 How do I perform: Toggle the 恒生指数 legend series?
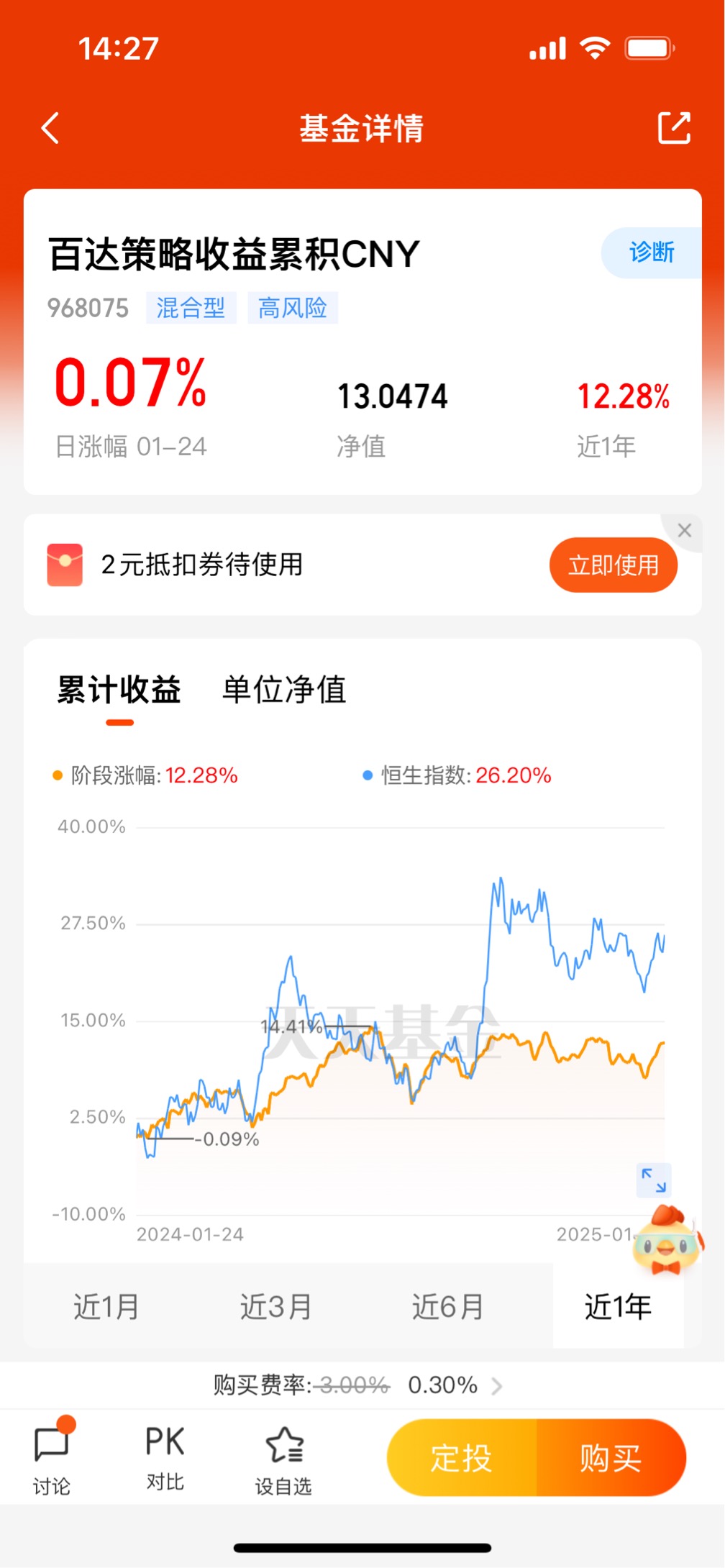point(457,775)
